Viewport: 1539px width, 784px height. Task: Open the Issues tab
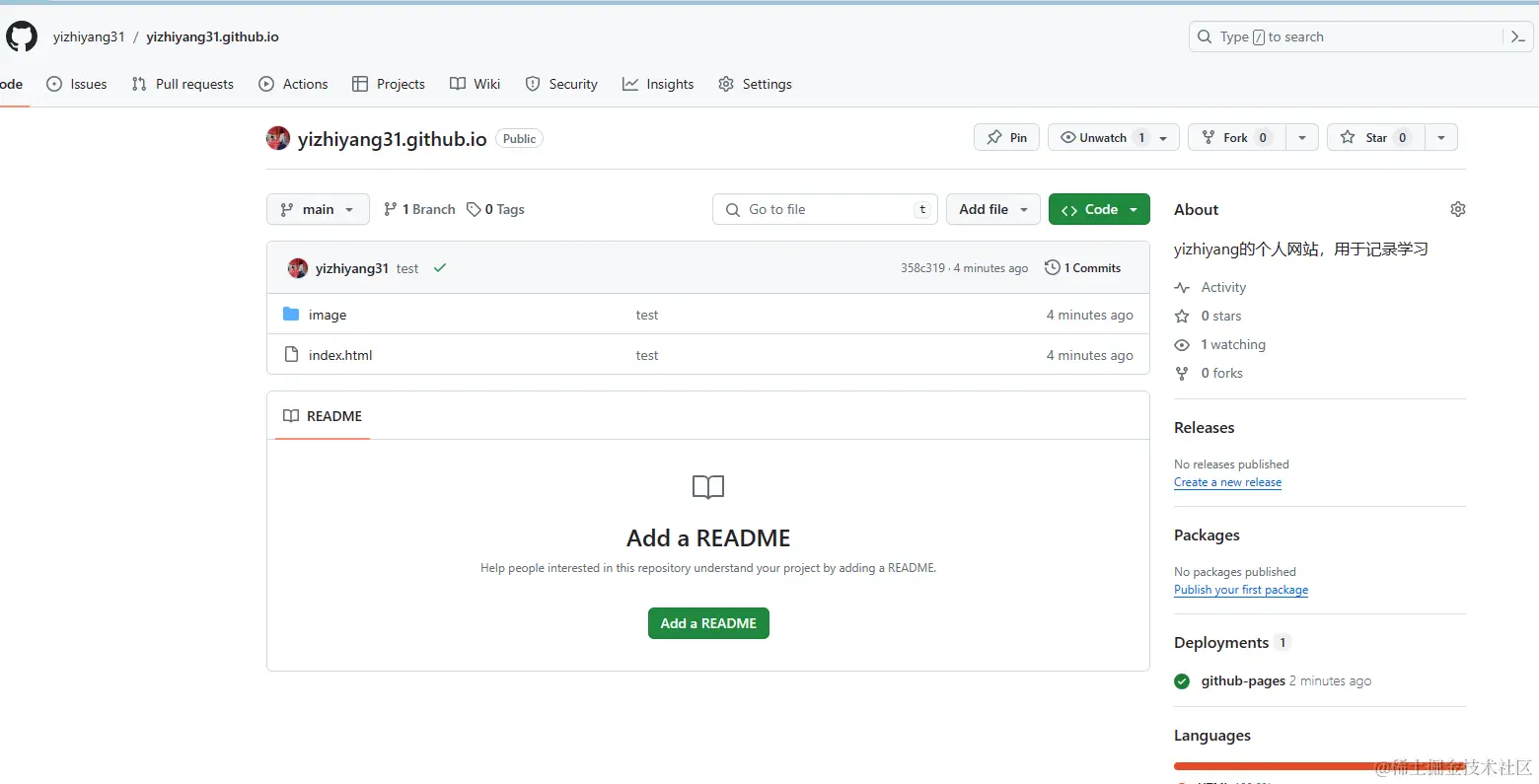coord(77,84)
